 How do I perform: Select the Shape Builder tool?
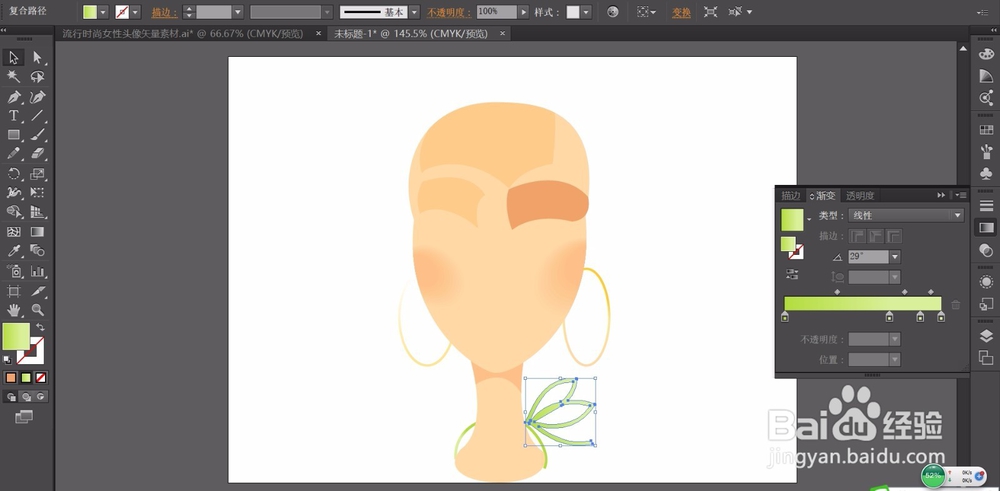point(13,212)
